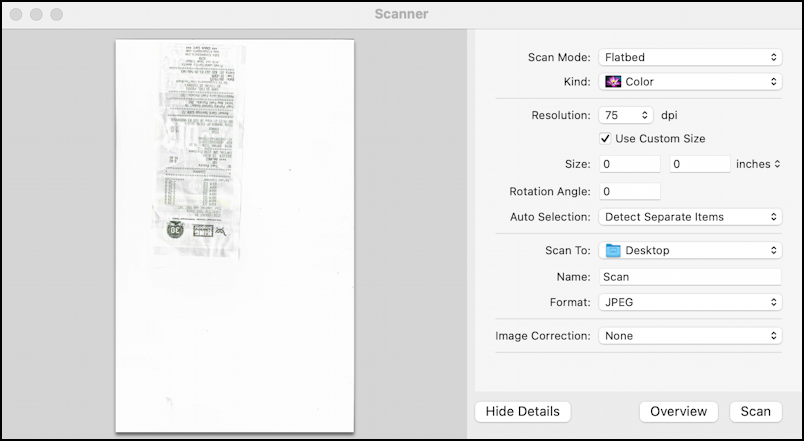This screenshot has height=441, width=804.
Task: Zoom the Scanner window with the third button
Action: pyautogui.click(x=56, y=14)
